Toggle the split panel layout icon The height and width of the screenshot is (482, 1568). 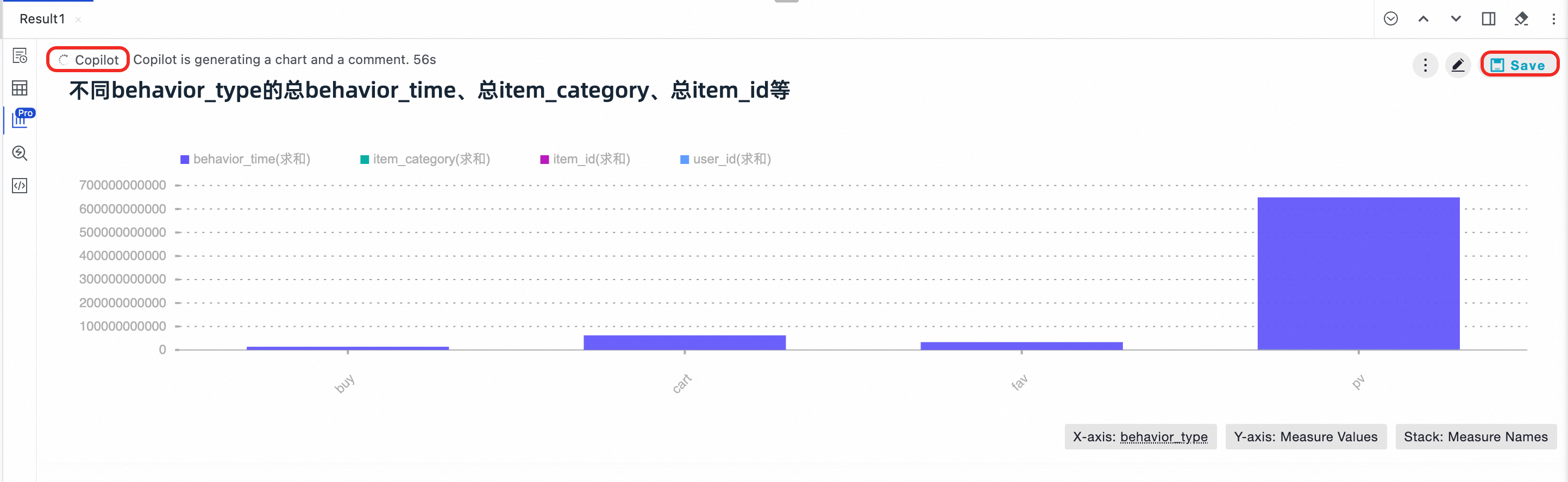(1488, 19)
